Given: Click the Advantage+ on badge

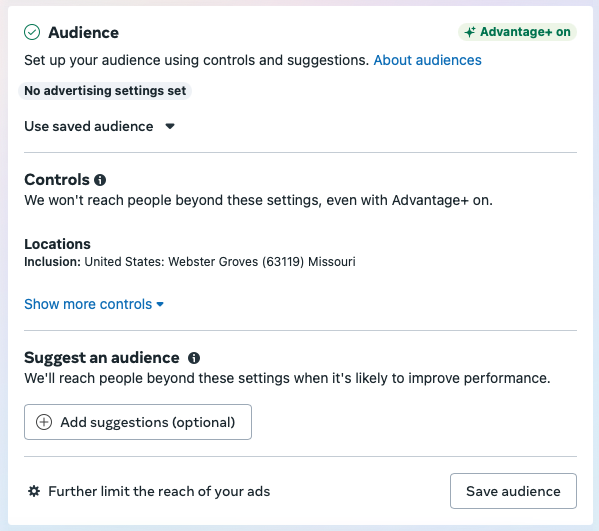Looking at the screenshot, I should click(517, 32).
